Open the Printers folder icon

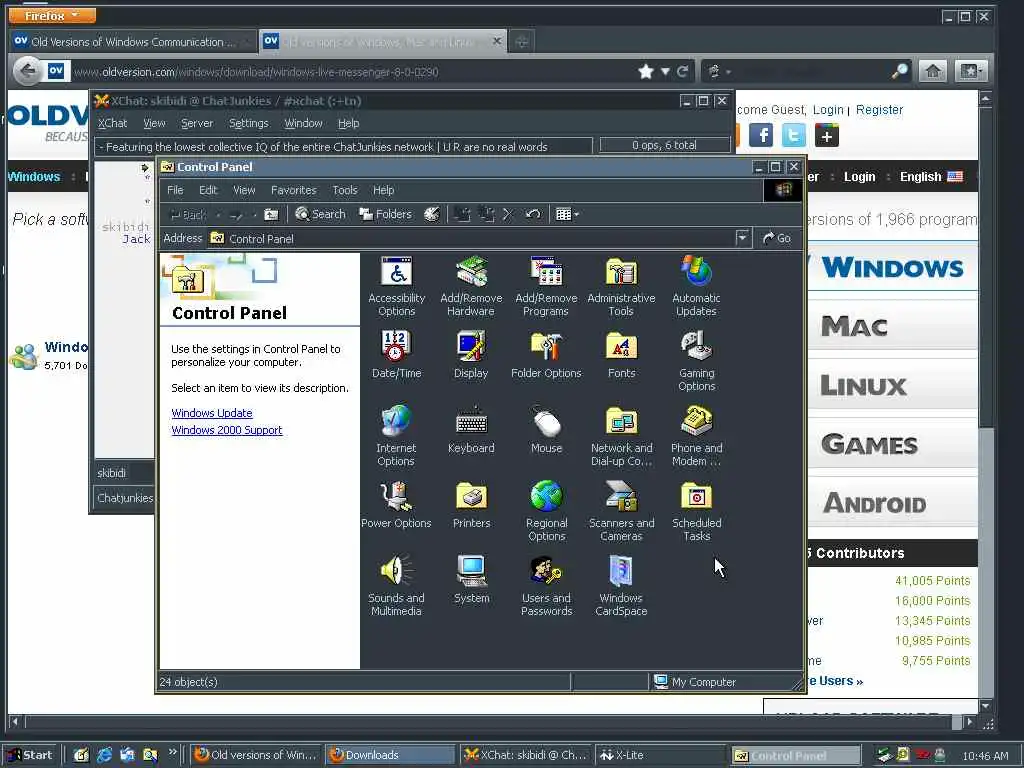471,504
